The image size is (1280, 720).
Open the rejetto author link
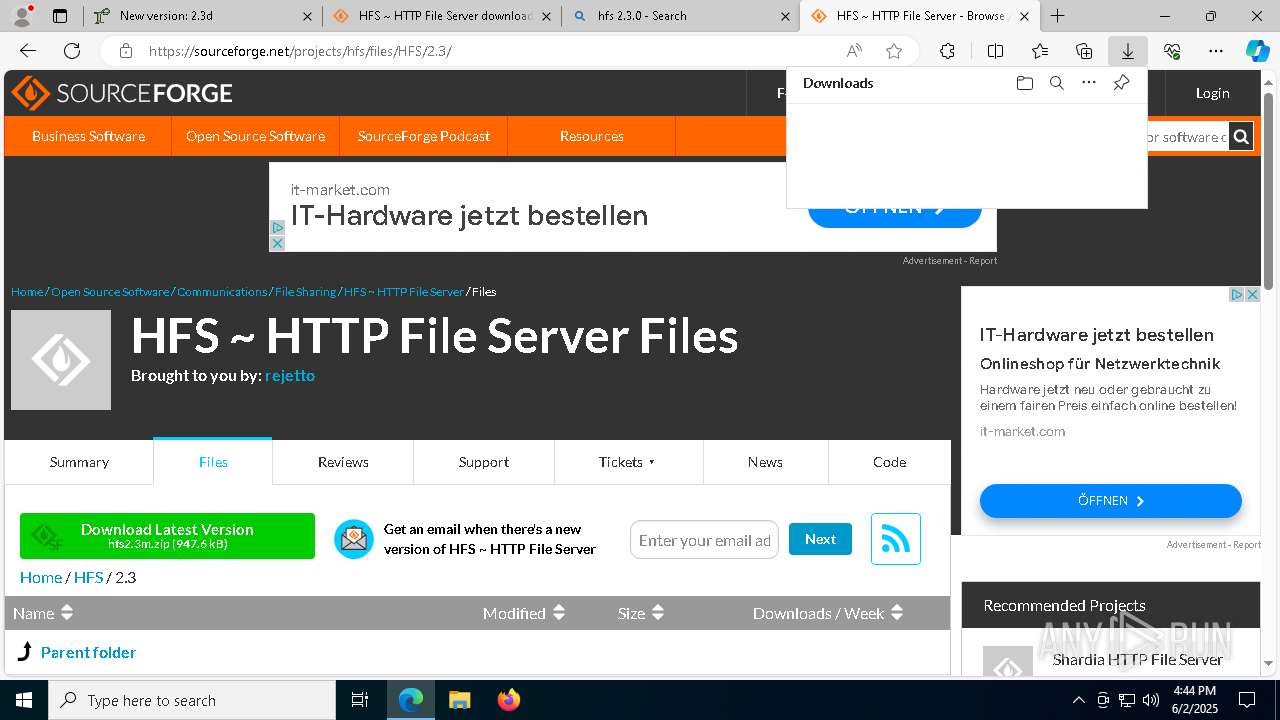pyautogui.click(x=290, y=375)
